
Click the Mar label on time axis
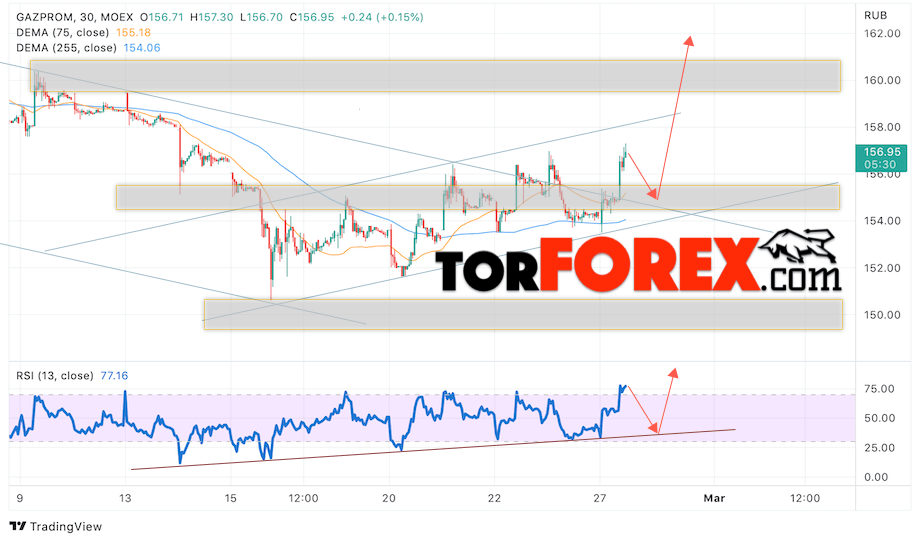click(714, 498)
